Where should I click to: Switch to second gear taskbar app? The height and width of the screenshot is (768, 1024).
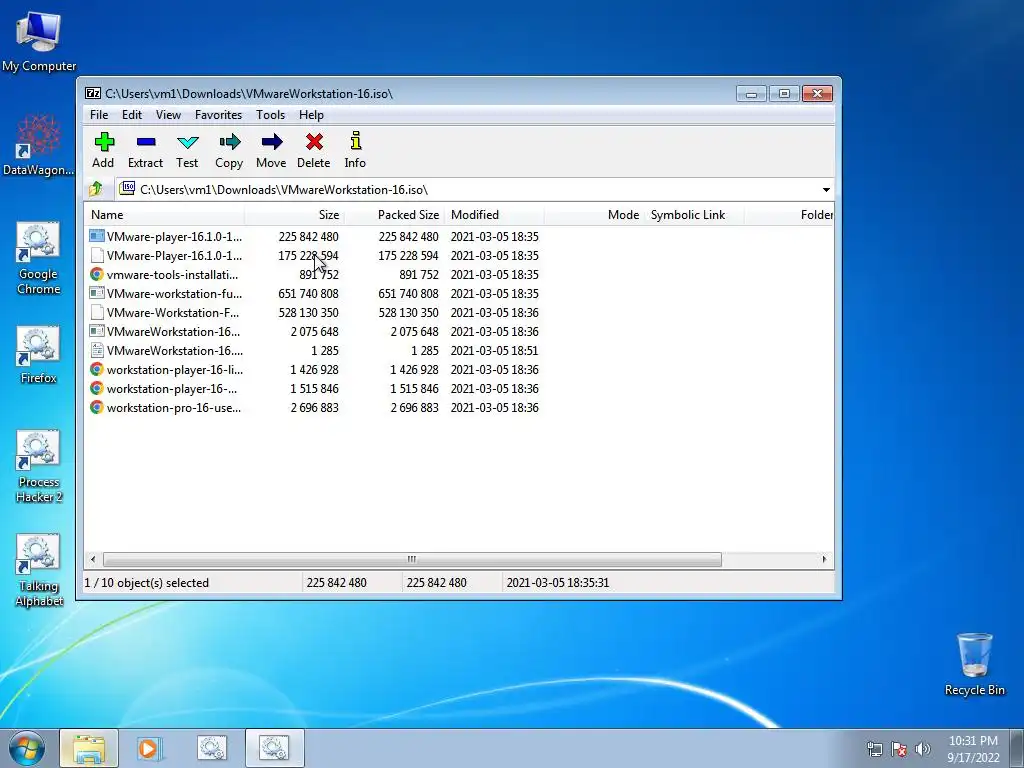point(274,748)
